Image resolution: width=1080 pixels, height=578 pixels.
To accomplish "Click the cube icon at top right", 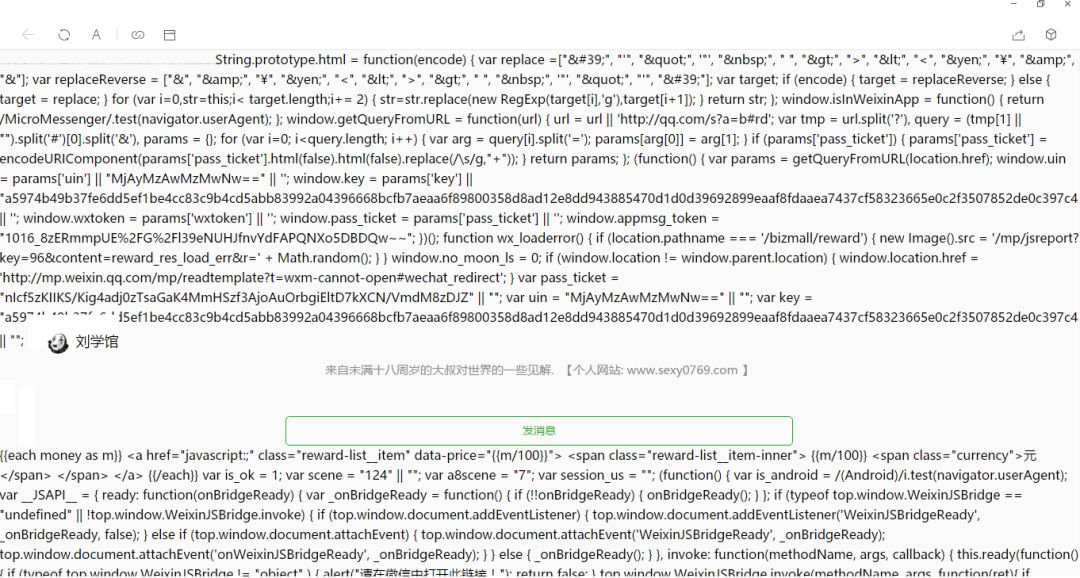I will 1052,34.
